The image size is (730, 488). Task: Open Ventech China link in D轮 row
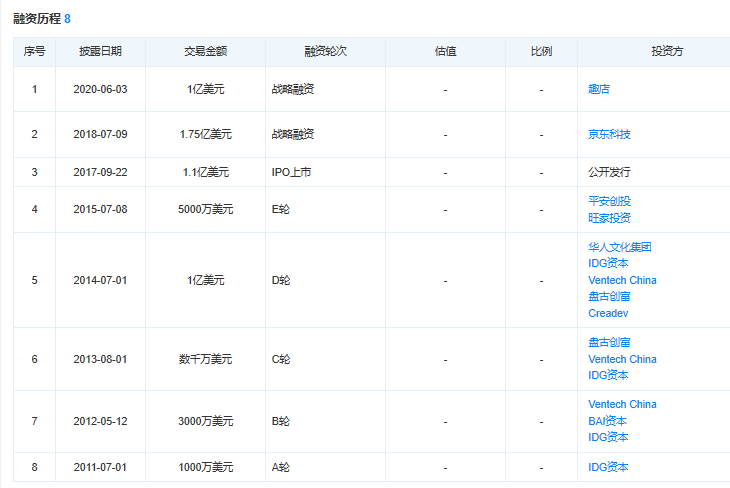click(x=622, y=280)
